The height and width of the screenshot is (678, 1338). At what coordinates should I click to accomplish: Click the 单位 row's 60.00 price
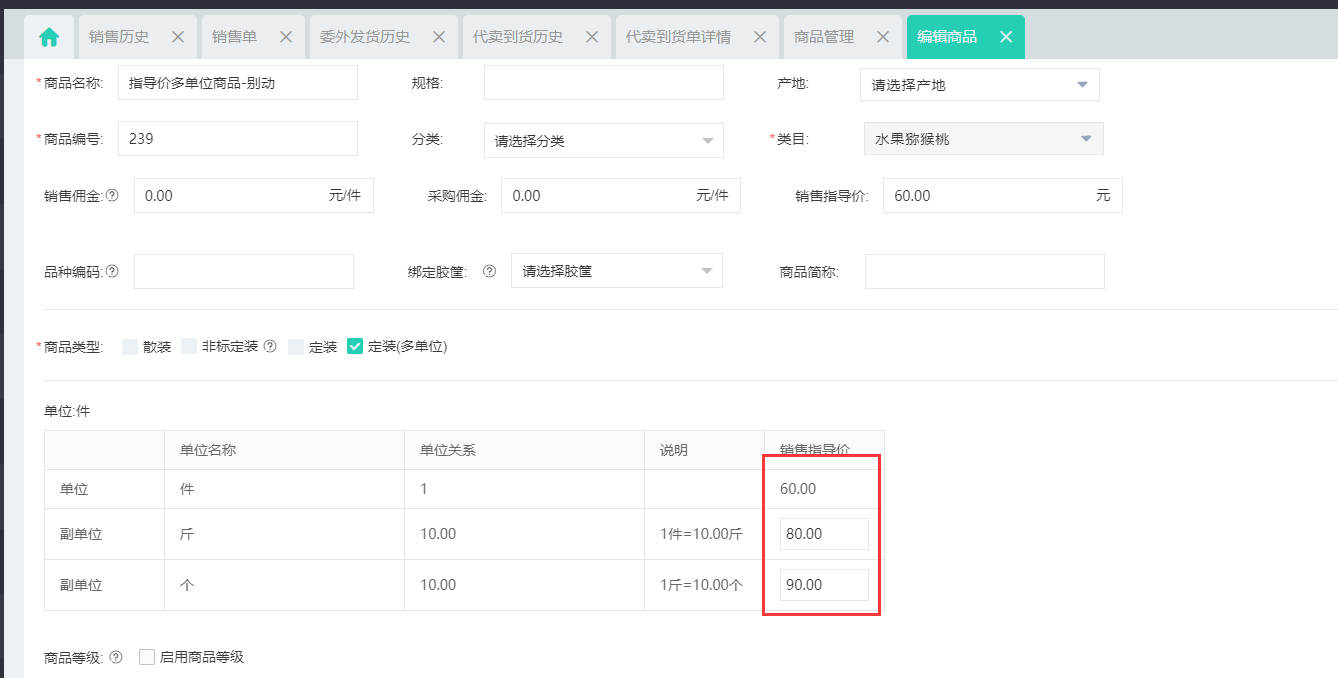(798, 489)
